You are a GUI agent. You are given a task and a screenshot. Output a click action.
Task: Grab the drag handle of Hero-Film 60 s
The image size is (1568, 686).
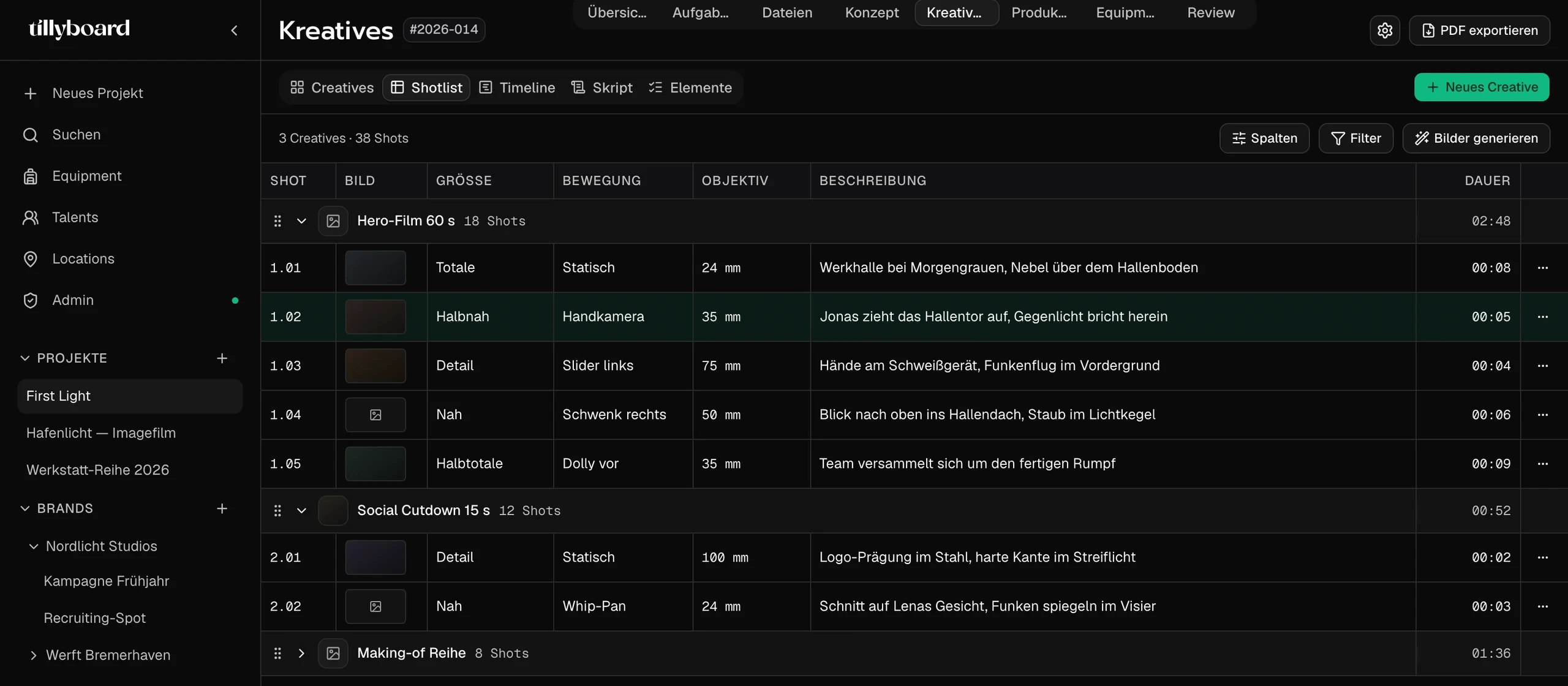pos(277,221)
